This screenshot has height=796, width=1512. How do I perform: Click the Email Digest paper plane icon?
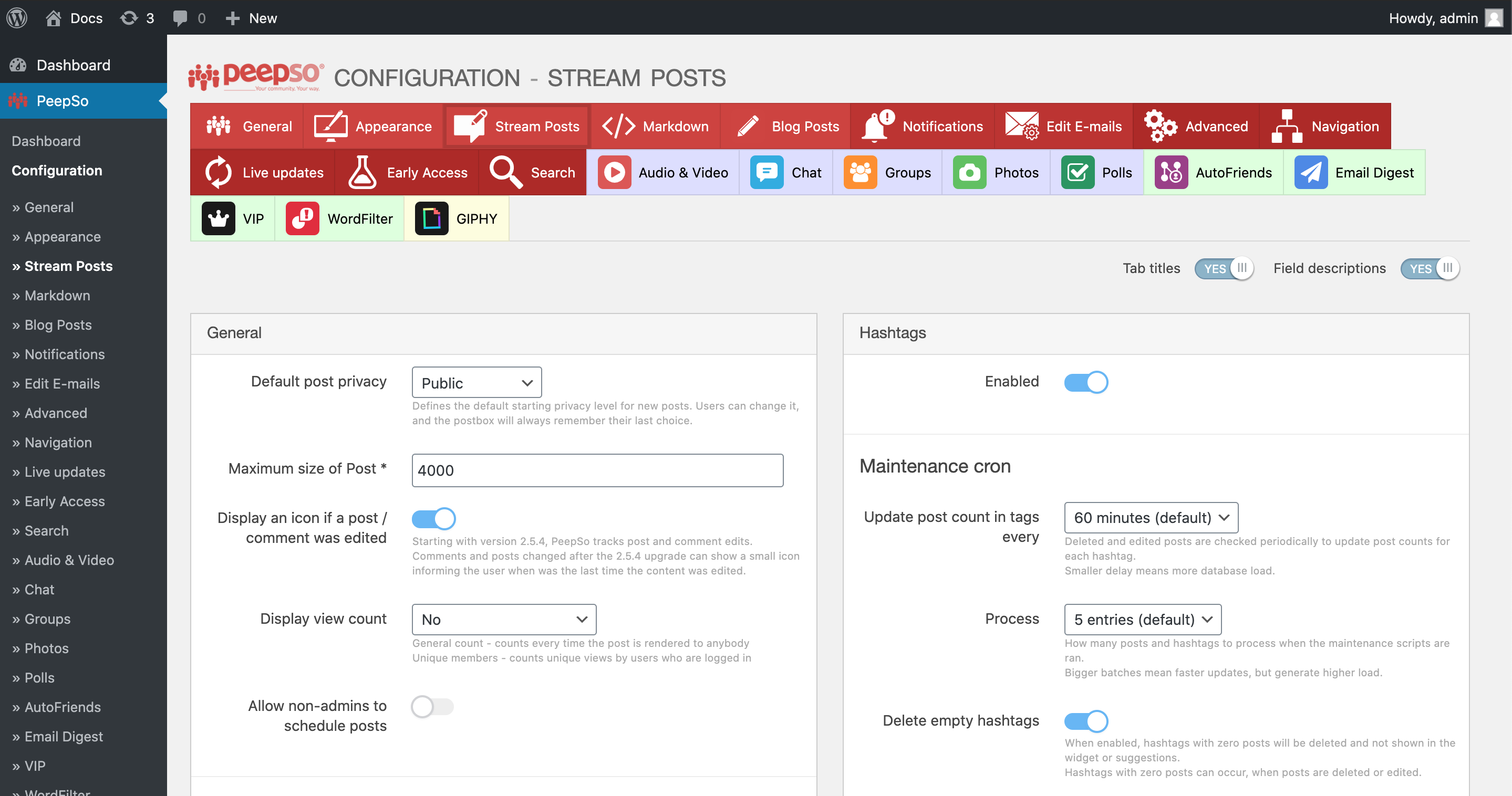1311,172
